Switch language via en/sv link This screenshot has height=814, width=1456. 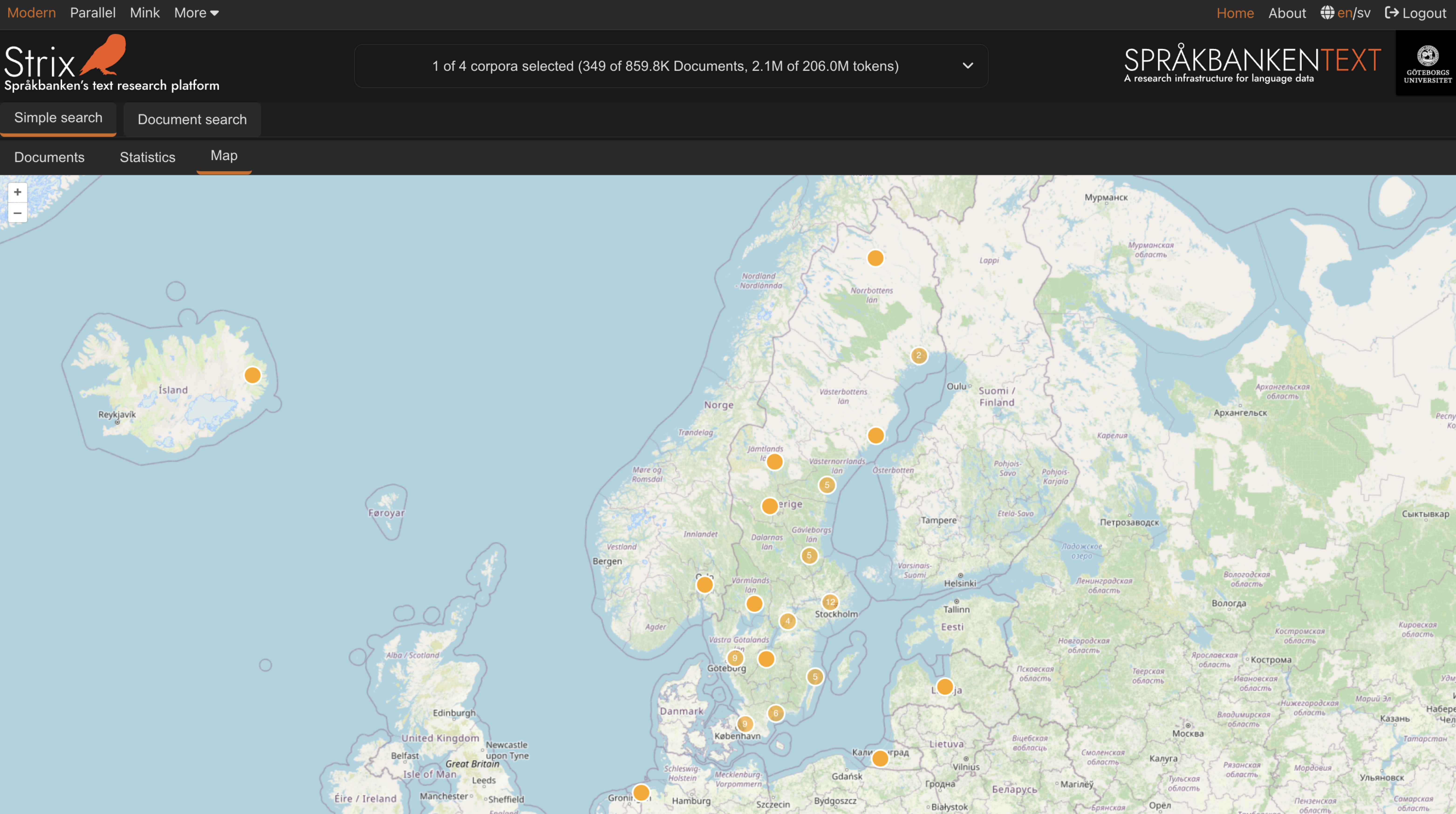(x=1354, y=13)
